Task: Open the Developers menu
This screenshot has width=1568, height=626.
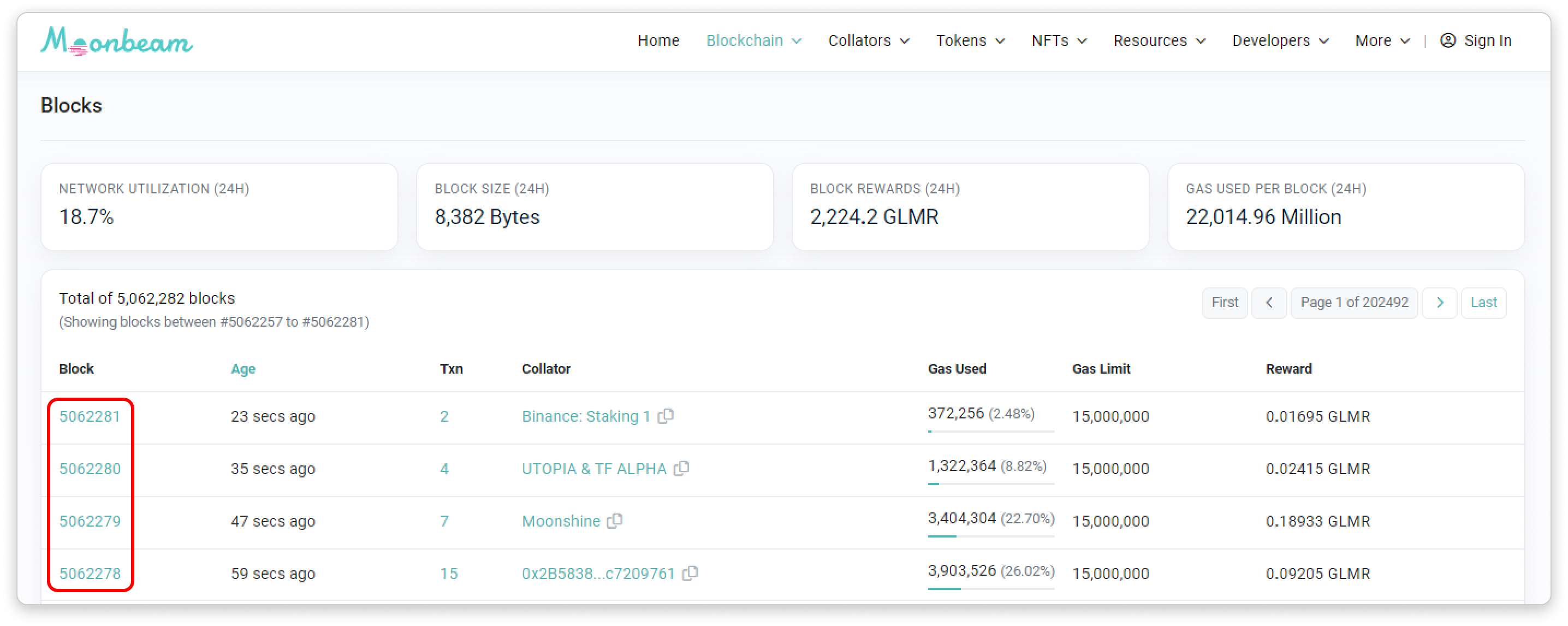Action: tap(1280, 41)
